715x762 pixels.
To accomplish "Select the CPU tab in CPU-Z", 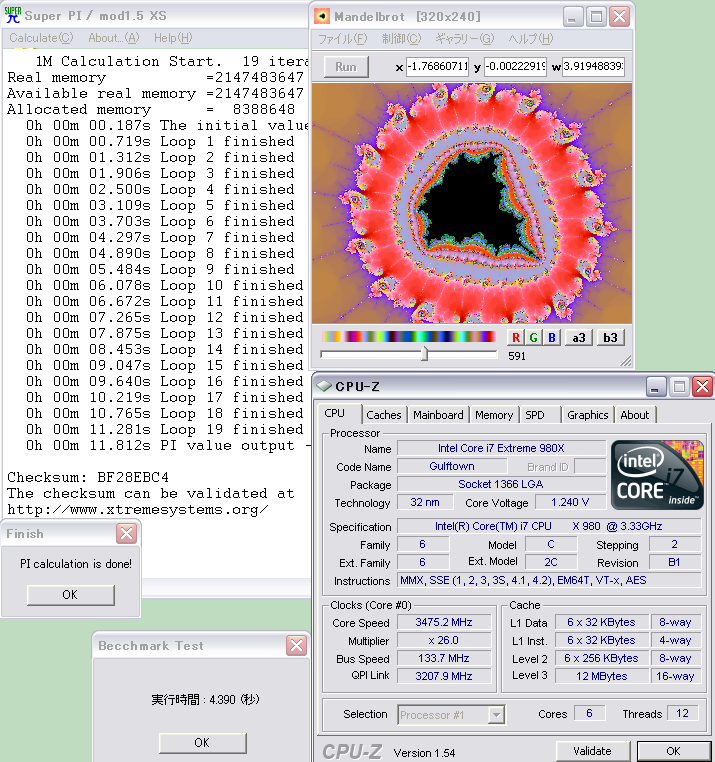I will (334, 413).
